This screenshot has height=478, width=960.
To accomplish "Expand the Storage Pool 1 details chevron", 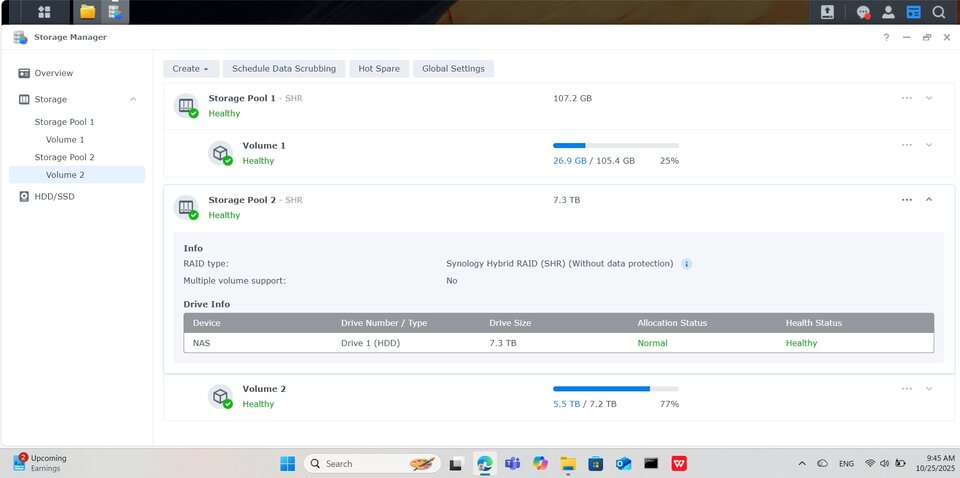I will [x=929, y=98].
